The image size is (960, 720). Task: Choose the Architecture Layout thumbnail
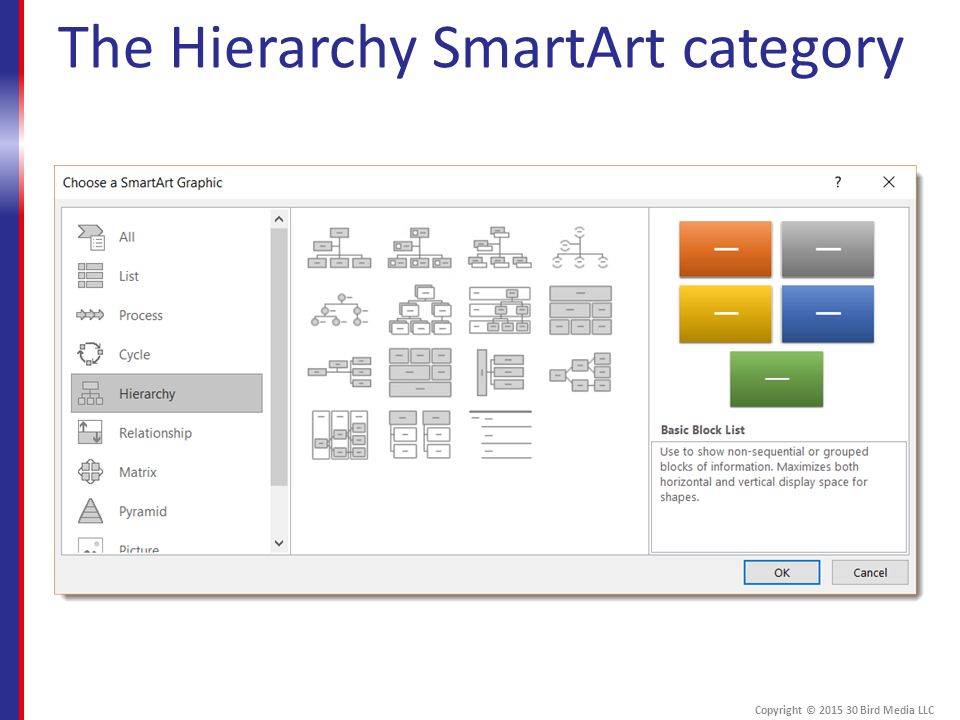pyautogui.click(x=419, y=372)
